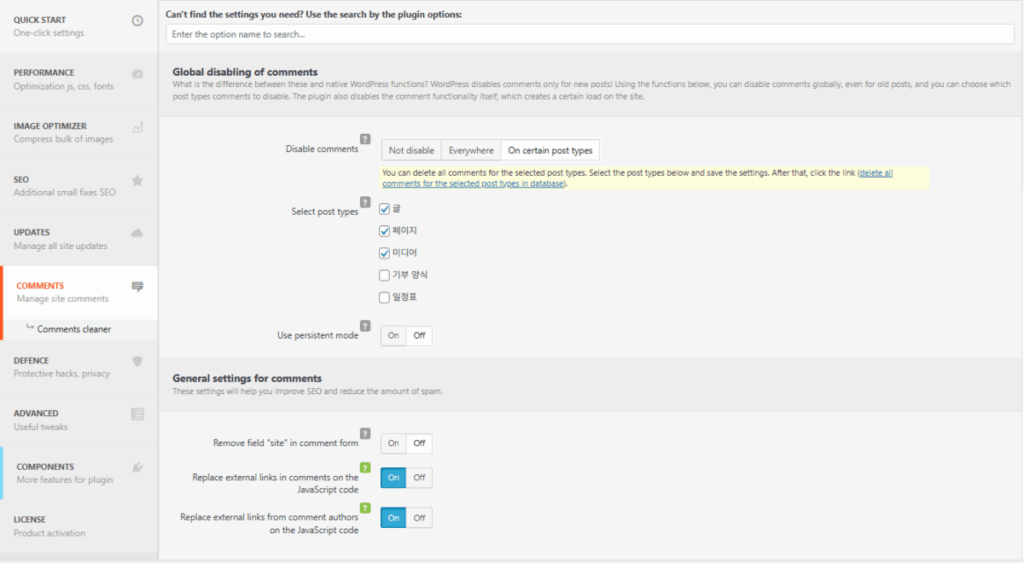
Task: Turn off Replace external links in comments
Action: [x=419, y=478]
